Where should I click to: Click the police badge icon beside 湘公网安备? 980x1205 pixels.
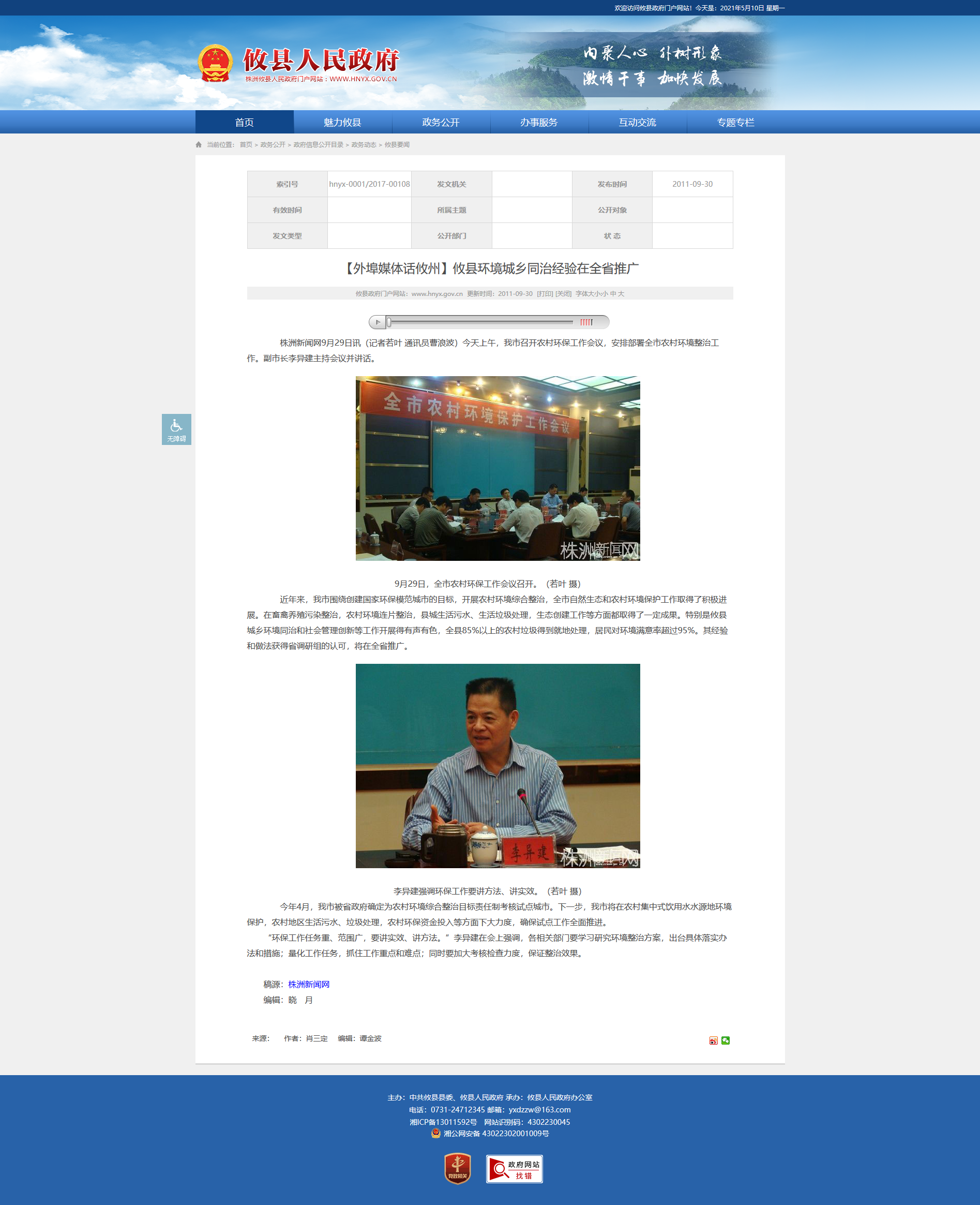[436, 1133]
